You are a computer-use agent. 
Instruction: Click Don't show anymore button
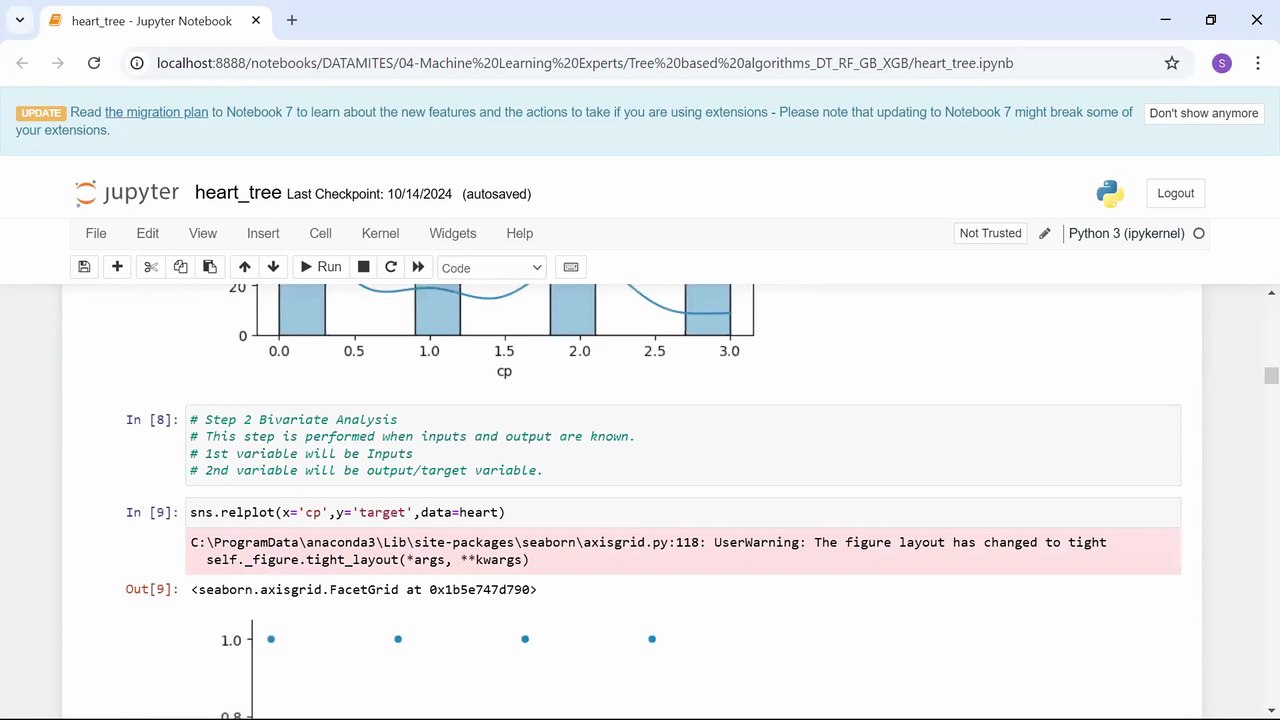pos(1203,113)
